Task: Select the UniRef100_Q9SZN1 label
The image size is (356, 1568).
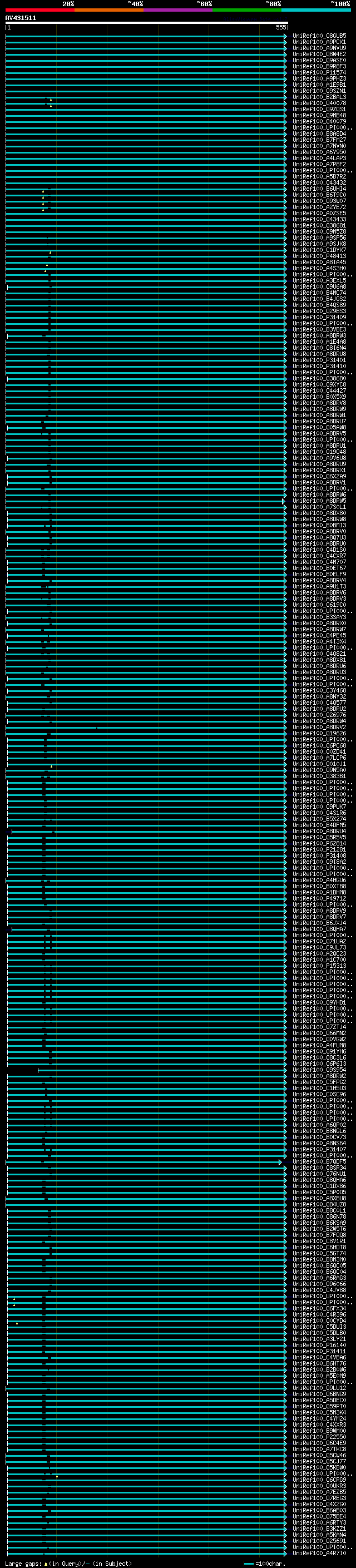Action: [319, 91]
